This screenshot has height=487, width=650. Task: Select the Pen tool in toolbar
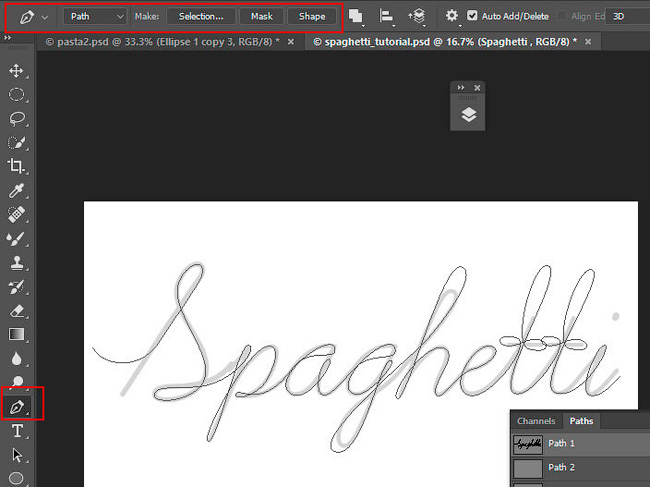click(17, 407)
